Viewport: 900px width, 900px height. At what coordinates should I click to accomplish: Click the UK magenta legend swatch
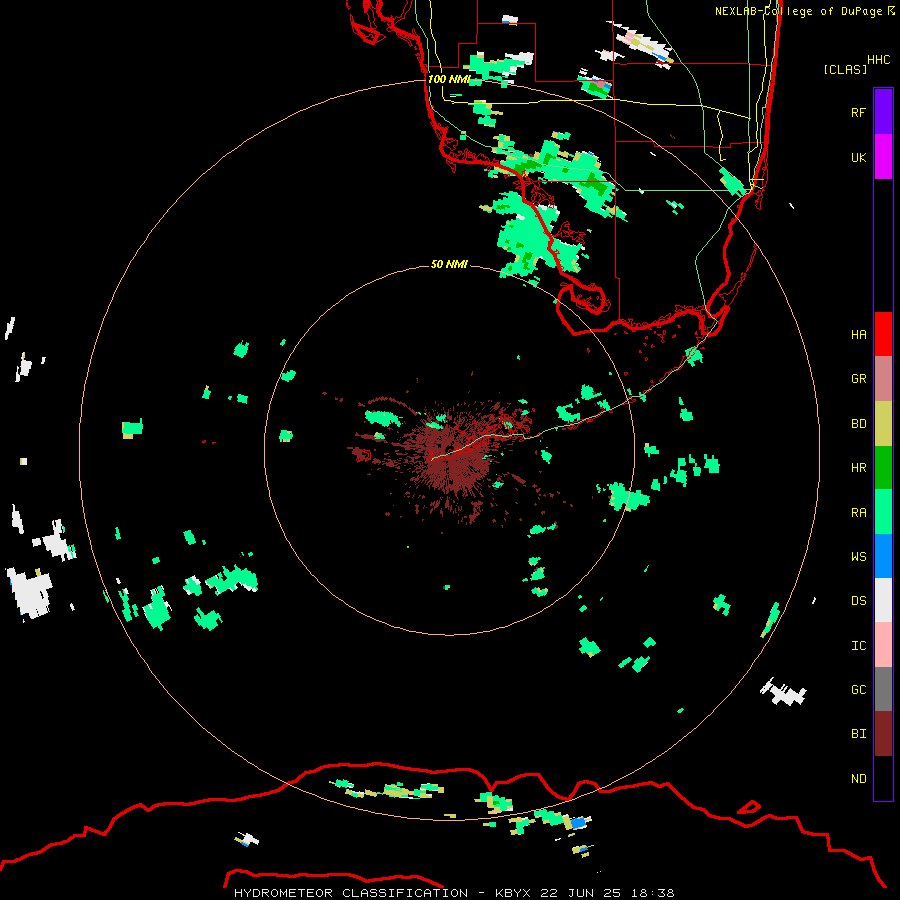[x=883, y=157]
